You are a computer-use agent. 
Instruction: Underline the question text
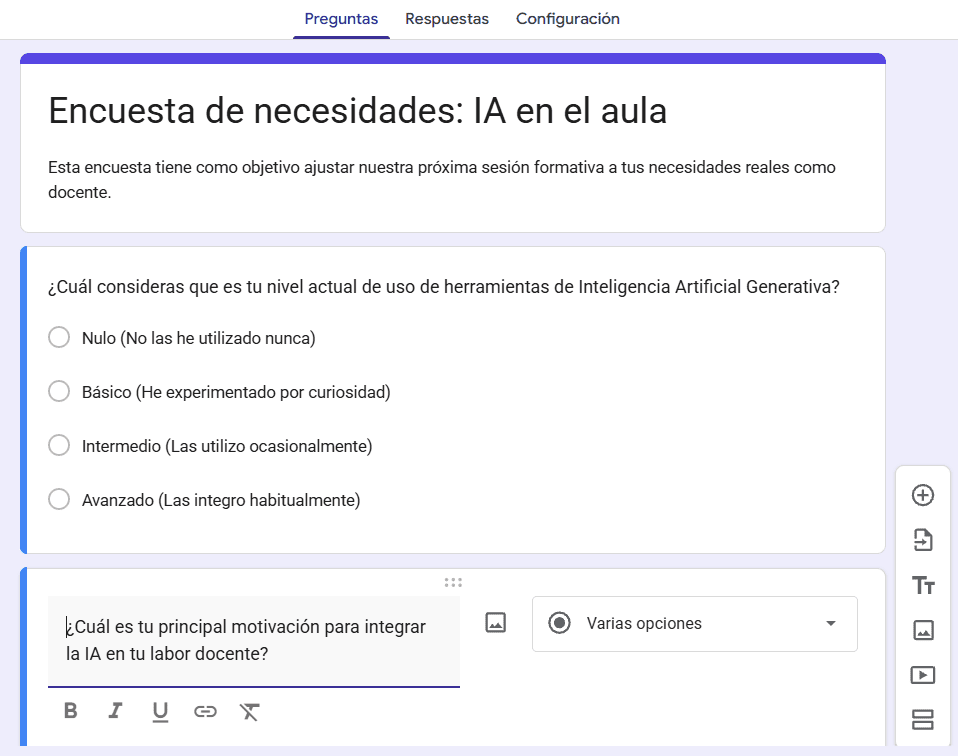point(160,711)
